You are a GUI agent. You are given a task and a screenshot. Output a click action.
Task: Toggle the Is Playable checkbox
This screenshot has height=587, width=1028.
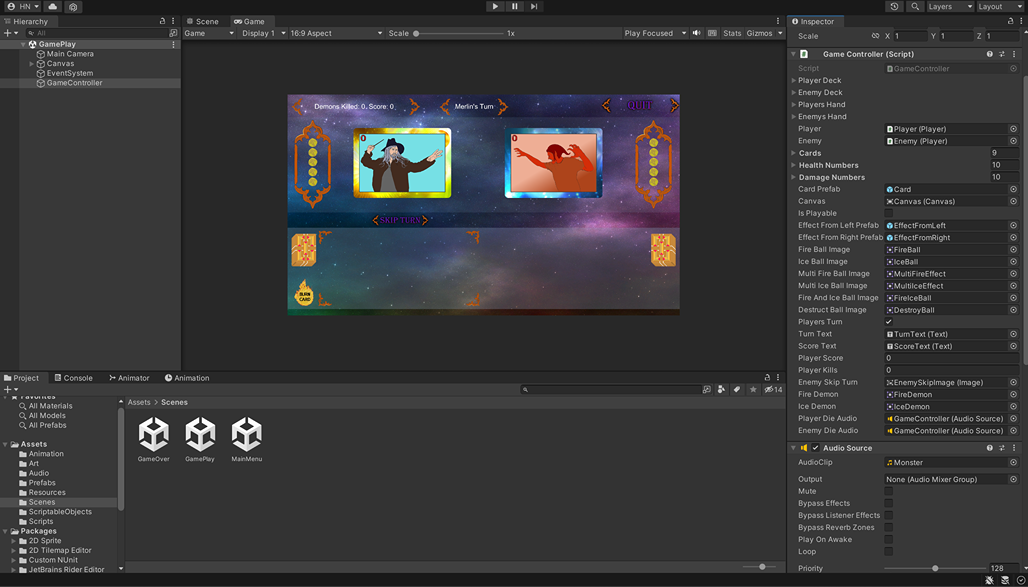coord(888,213)
